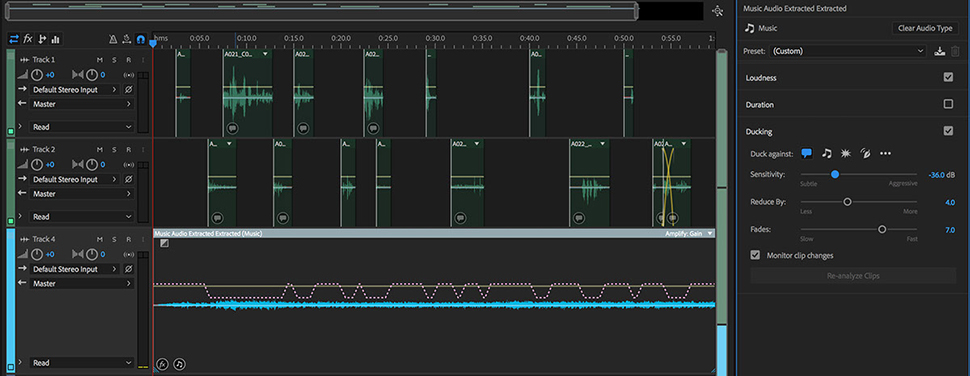Open Track 2 Read automation mode dropdown
This screenshot has width=970, height=376.
pos(81,216)
